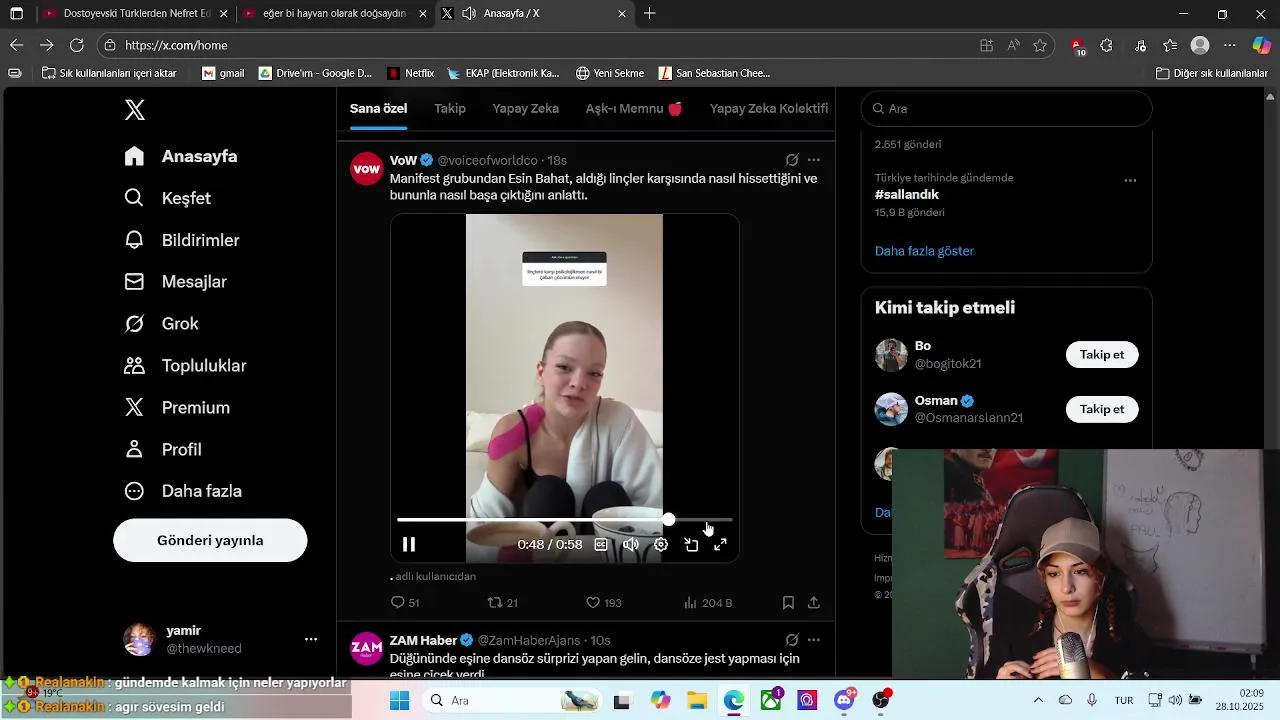
Task: Open Mesajlar from the sidebar
Action: click(176, 282)
